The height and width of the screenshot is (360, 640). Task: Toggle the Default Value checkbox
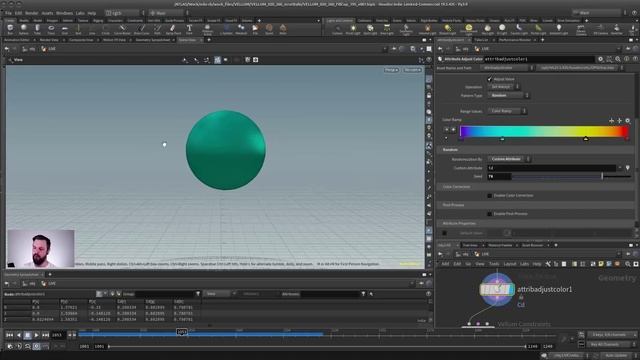coord(444,233)
